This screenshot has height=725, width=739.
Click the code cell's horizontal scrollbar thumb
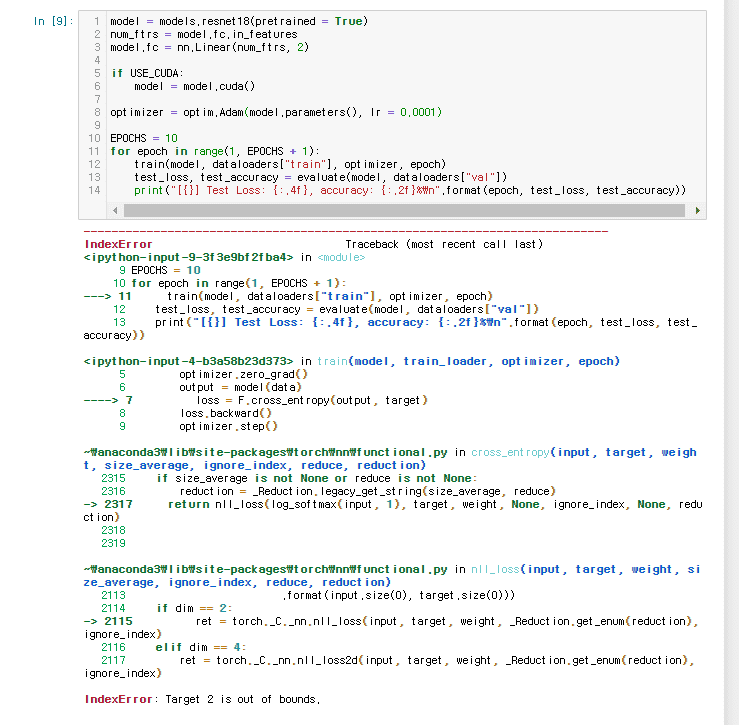point(400,211)
